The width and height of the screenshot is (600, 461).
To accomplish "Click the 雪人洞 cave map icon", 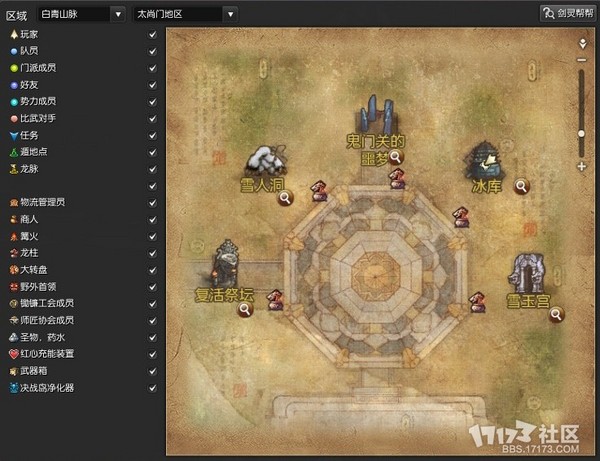I will (x=267, y=160).
